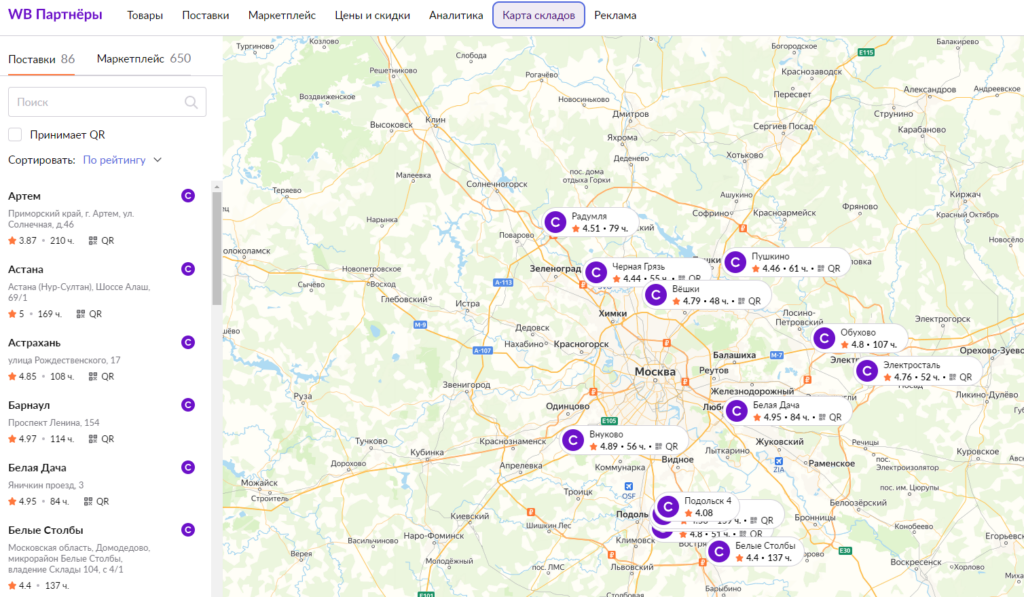
Task: Select the Черная Грязь warehouse marker on map
Action: [x=596, y=272]
